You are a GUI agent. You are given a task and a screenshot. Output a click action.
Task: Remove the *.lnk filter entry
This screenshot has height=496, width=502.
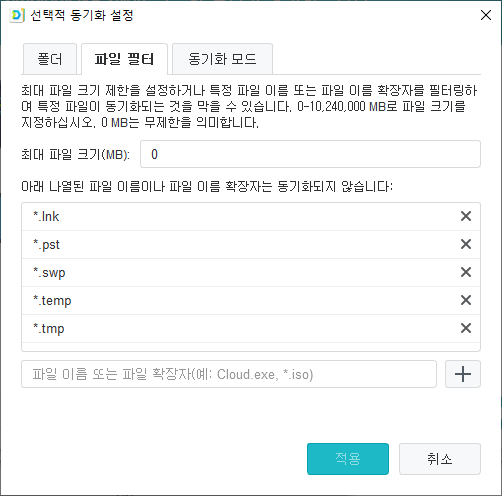point(466,216)
